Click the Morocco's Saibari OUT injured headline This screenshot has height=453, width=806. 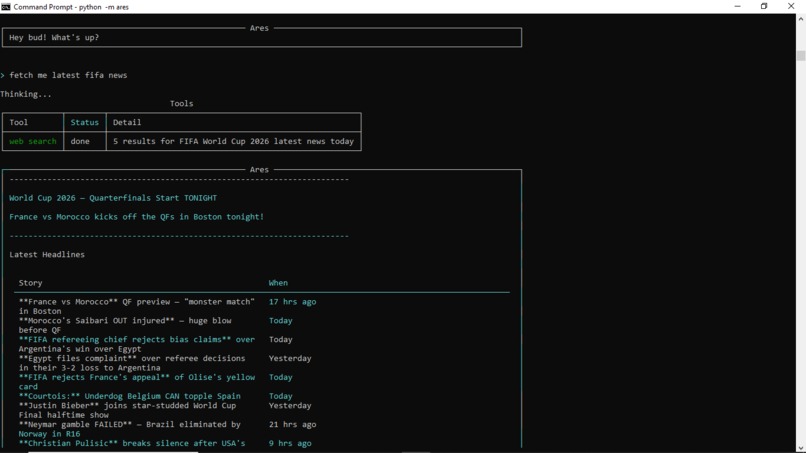click(125, 325)
